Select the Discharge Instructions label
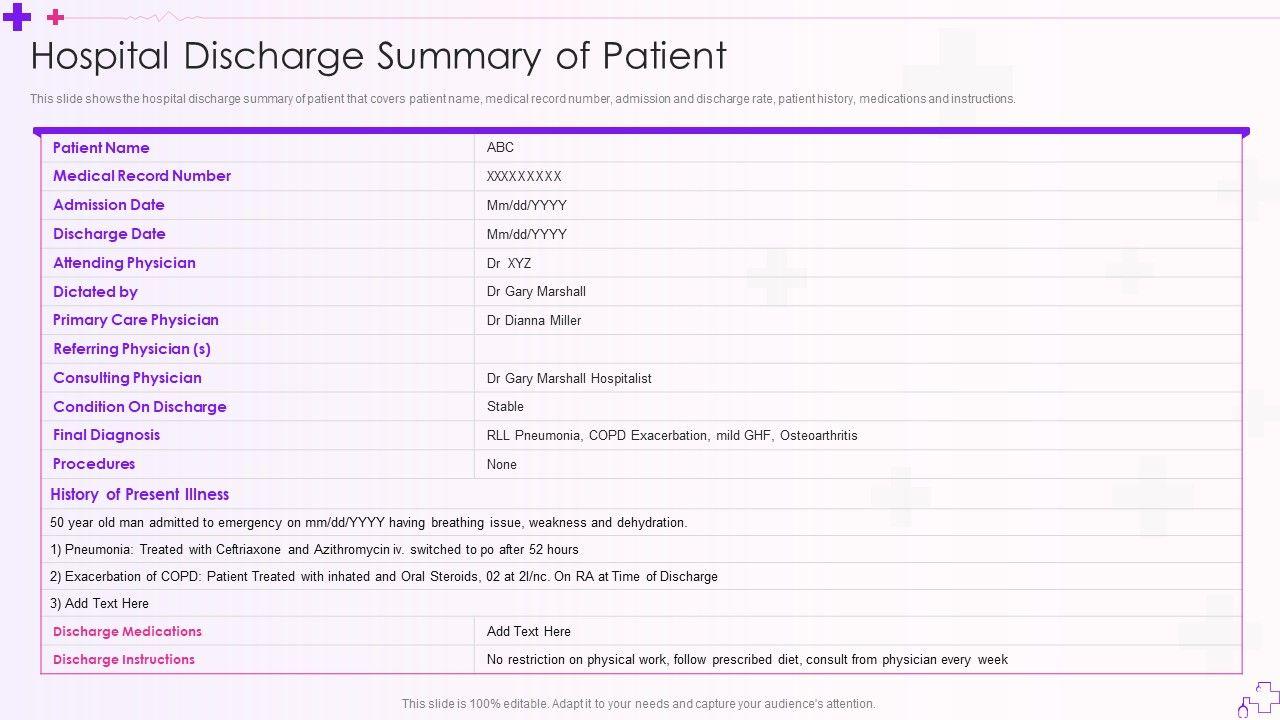Screen dimensions: 1280x720 [x=124, y=660]
